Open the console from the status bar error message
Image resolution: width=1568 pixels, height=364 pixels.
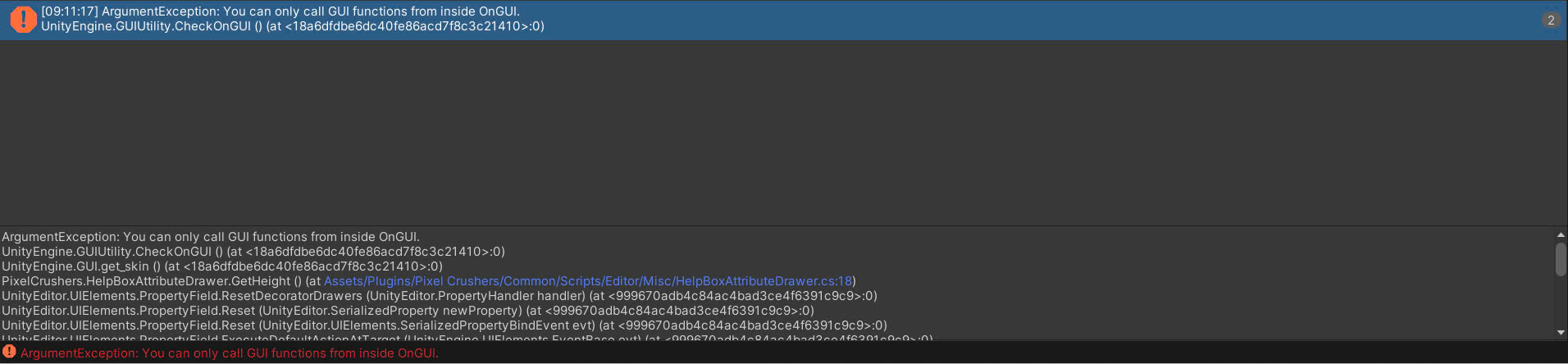[230, 353]
